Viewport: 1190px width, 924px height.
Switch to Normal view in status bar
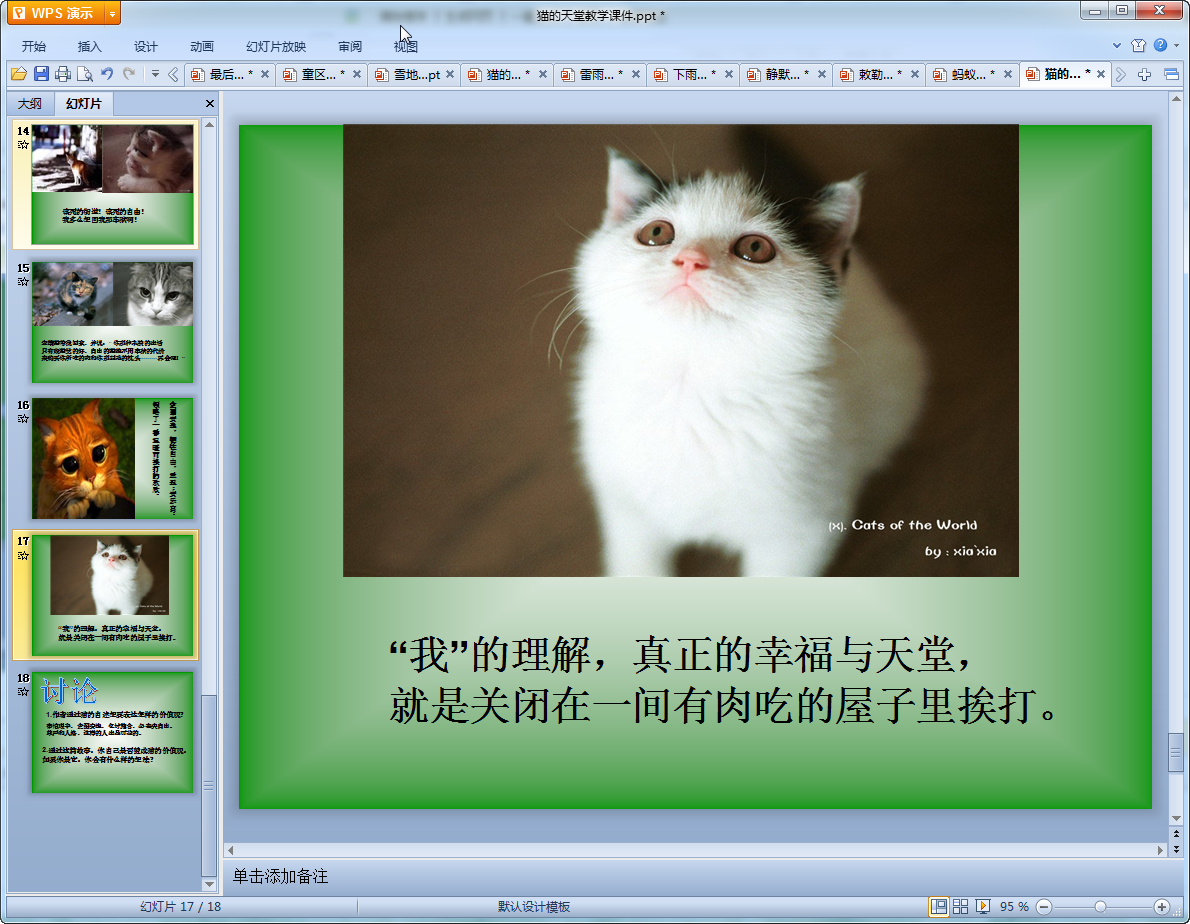tap(939, 907)
